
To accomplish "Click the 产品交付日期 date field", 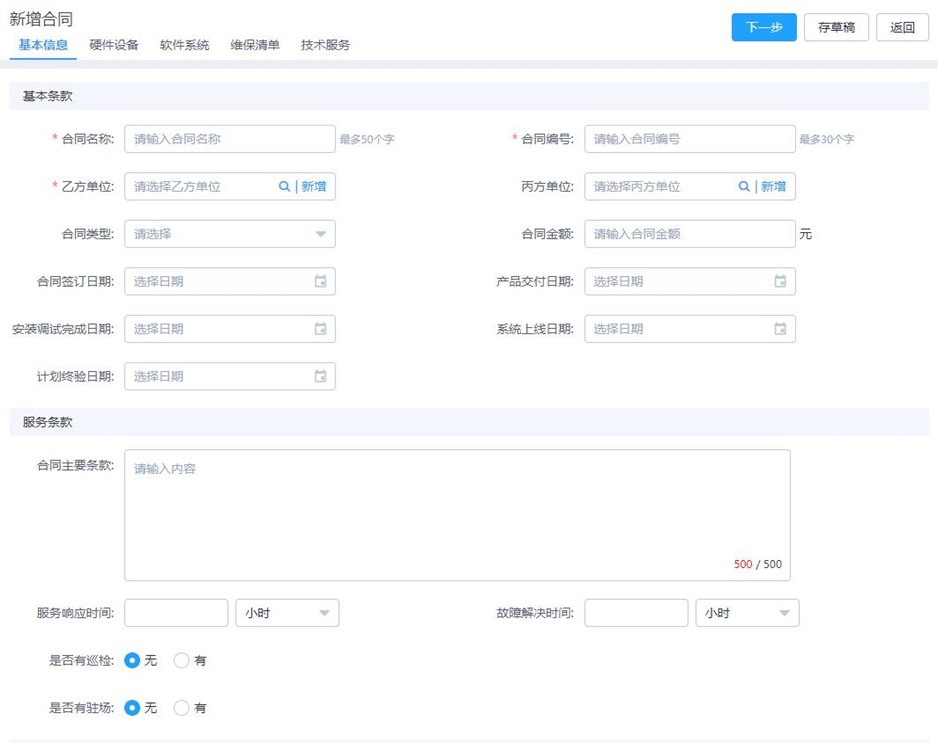I will 690,281.
